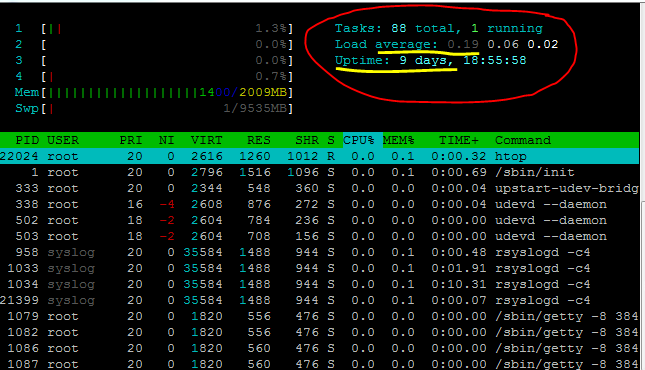Select the rsyslogd process with PID 21399
The width and height of the screenshot is (645, 370).
[320, 300]
